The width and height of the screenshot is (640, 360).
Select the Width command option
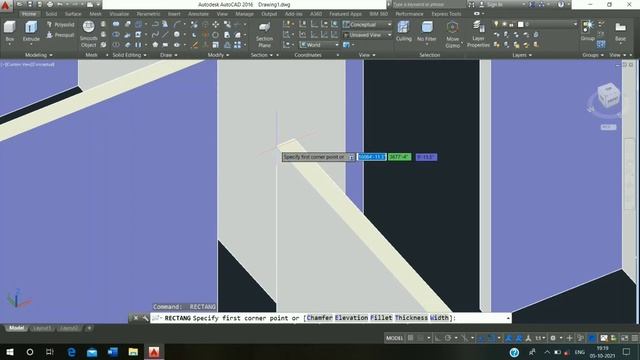(439, 318)
